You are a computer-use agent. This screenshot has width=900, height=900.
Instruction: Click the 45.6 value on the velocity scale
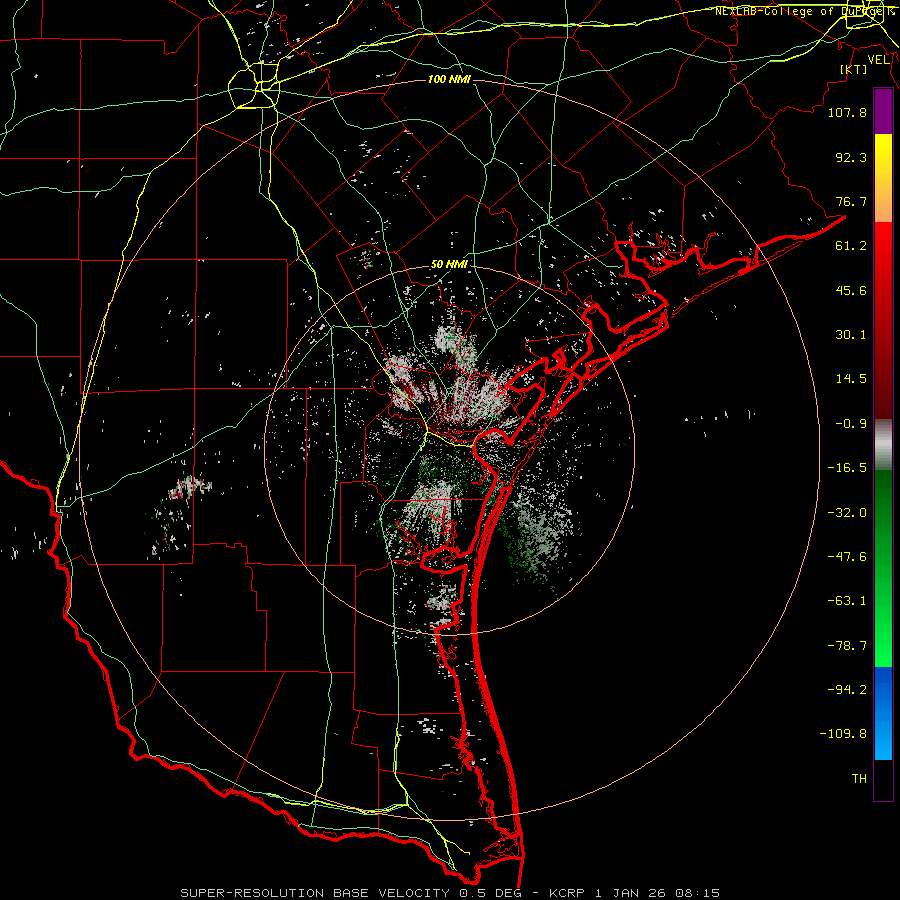[851, 290]
